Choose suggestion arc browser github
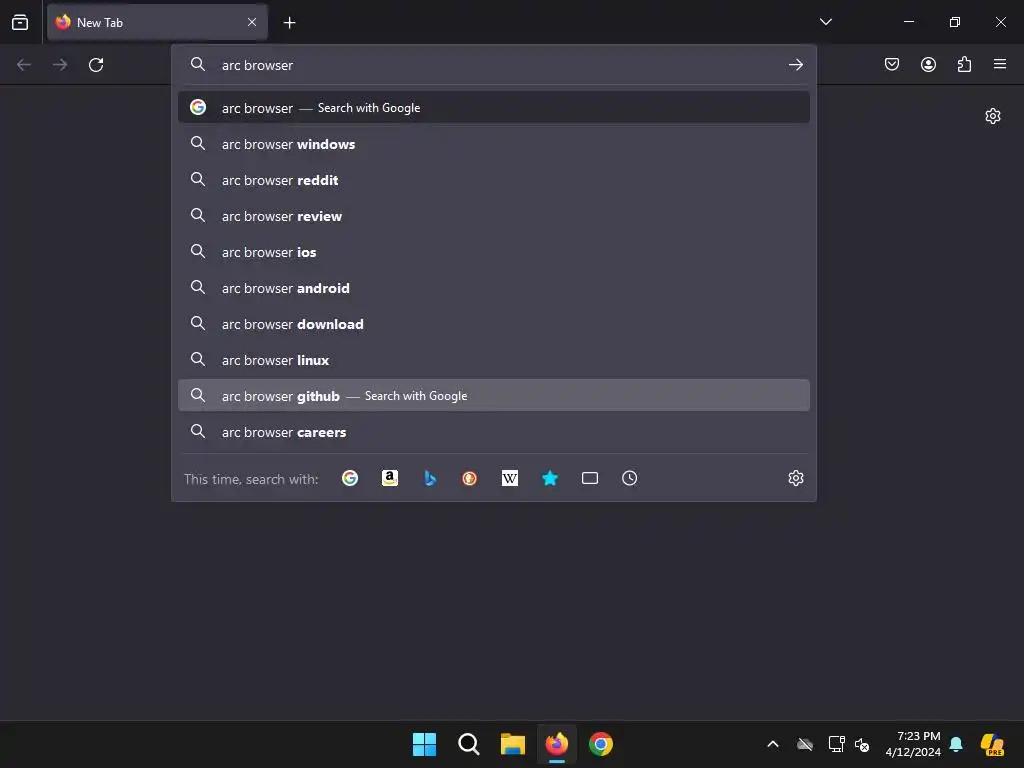Viewport: 1024px width, 768px height. 494,396
